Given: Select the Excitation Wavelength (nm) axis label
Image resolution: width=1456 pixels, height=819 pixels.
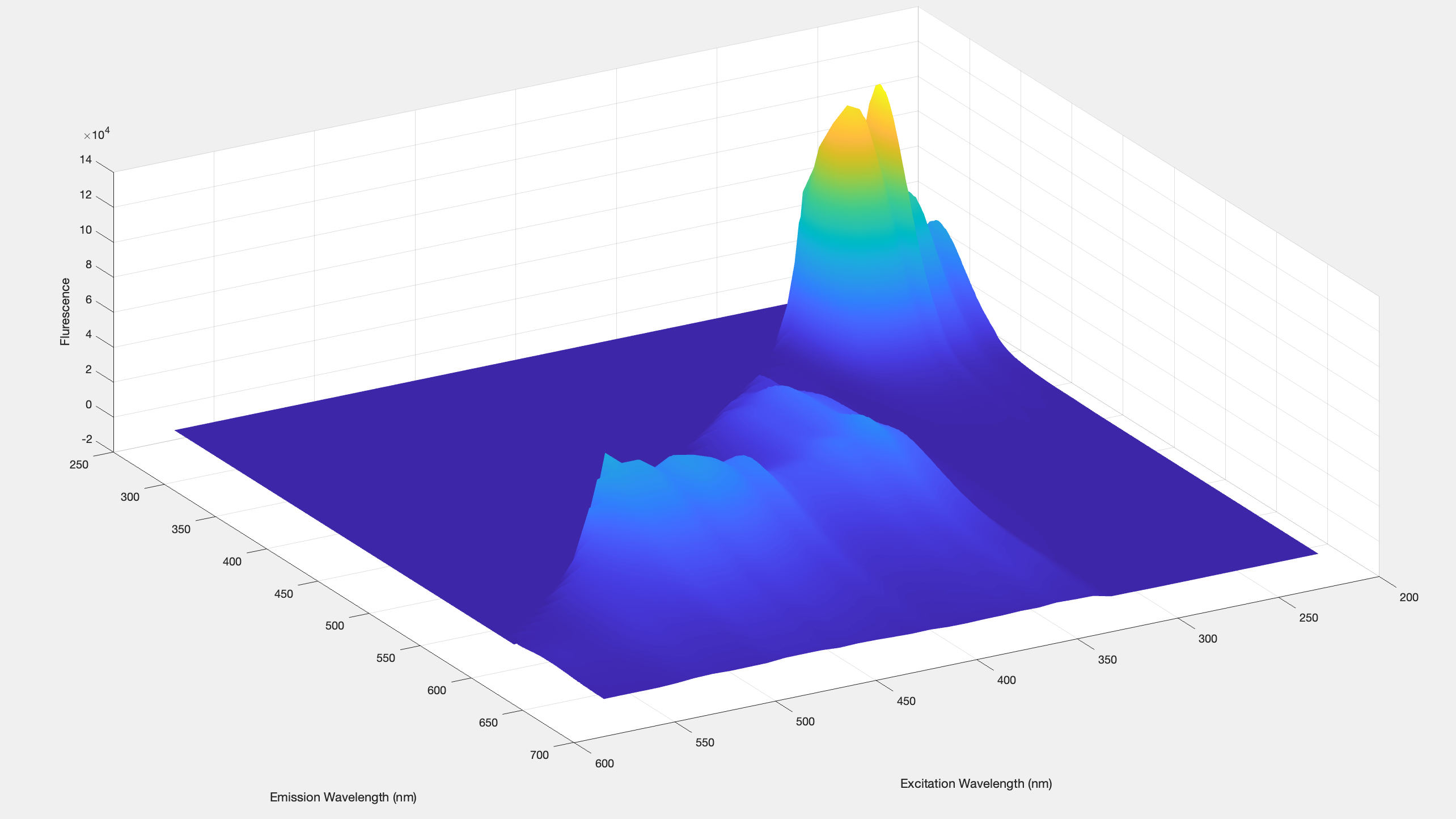Looking at the screenshot, I should [x=976, y=783].
